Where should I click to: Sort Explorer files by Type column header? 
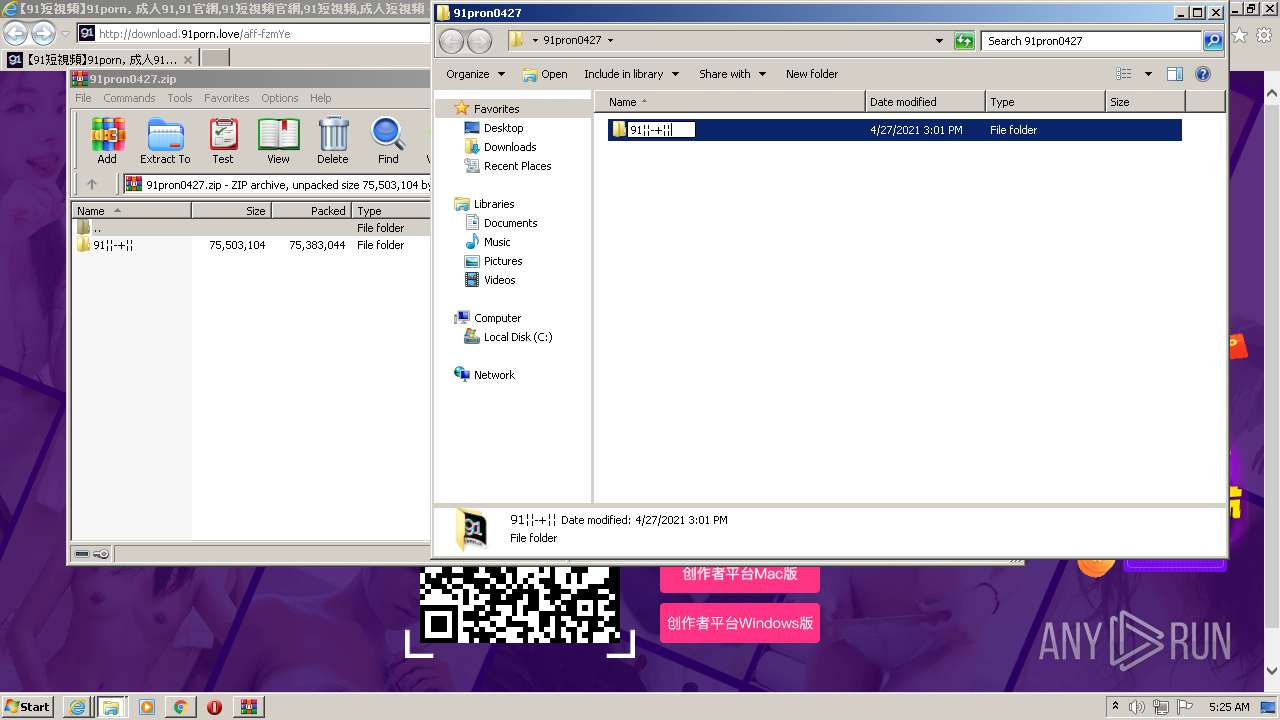coord(1045,102)
